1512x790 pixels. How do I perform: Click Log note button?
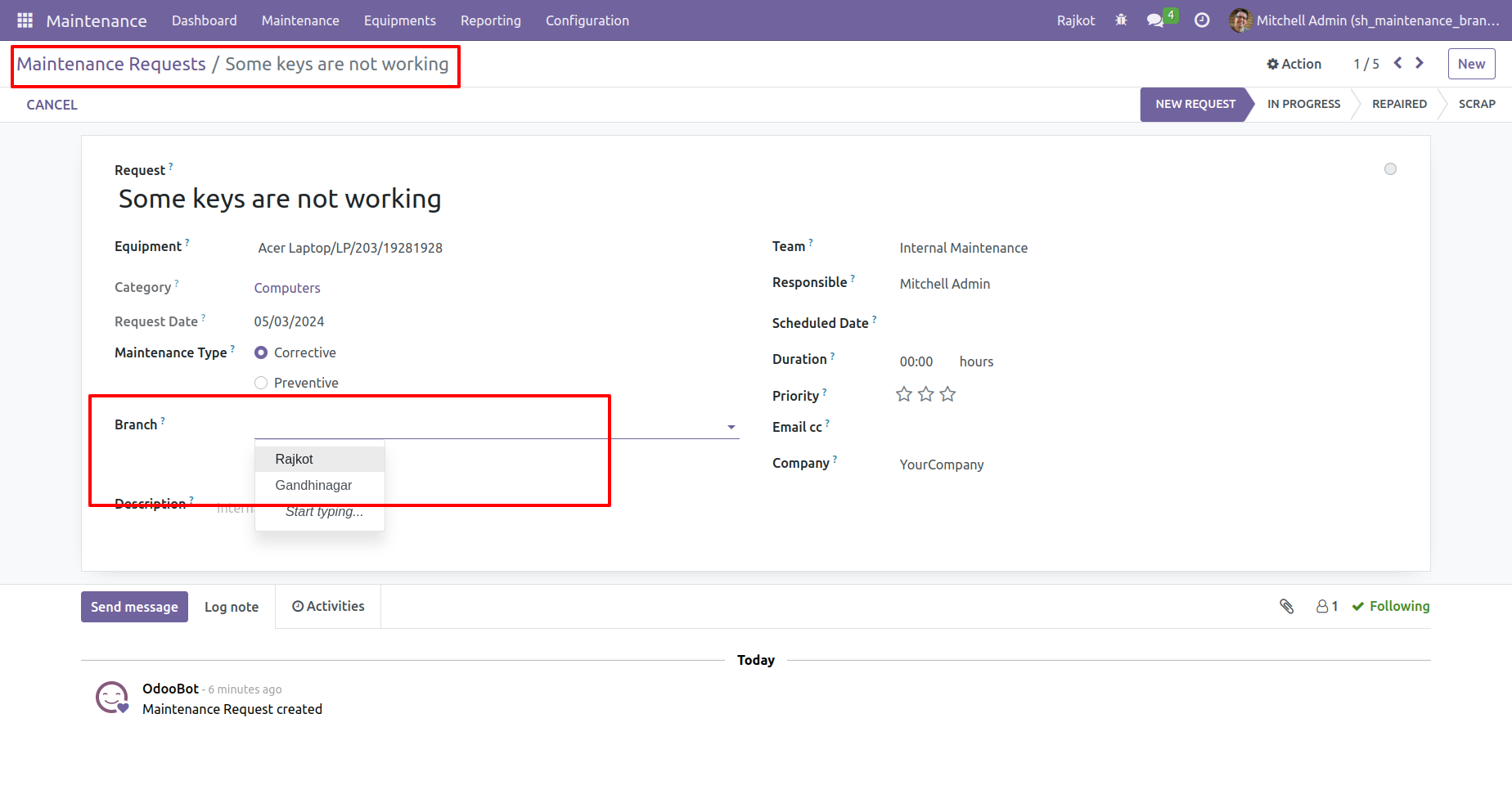click(x=232, y=607)
